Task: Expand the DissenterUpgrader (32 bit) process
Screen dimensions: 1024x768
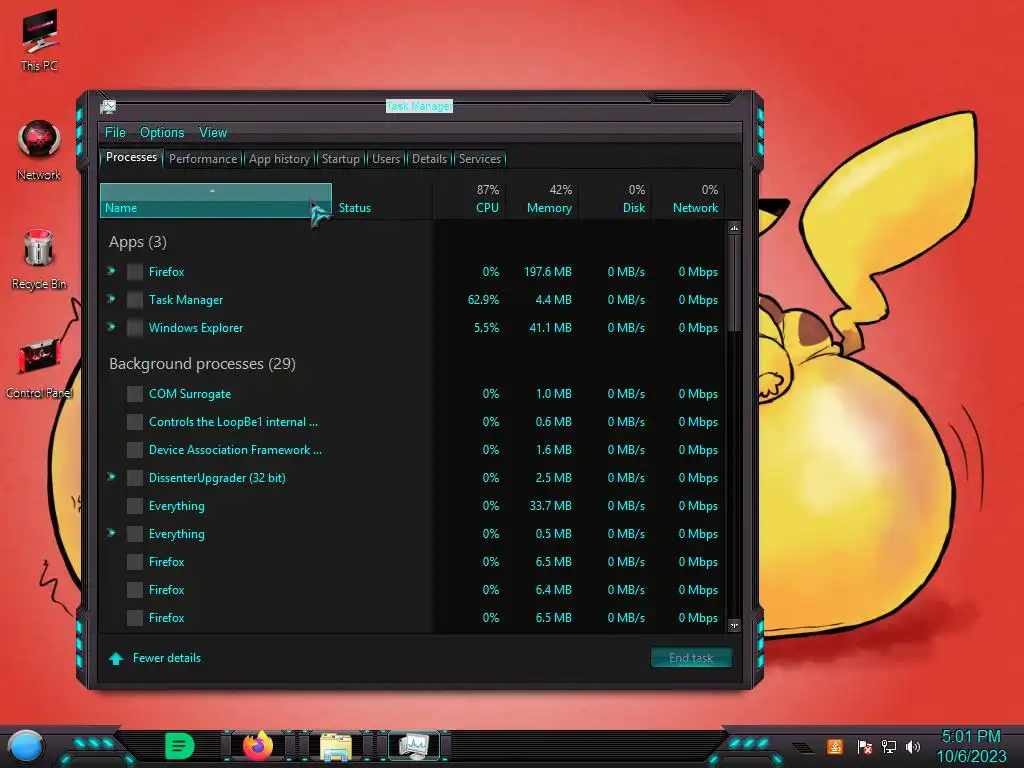Action: point(111,477)
